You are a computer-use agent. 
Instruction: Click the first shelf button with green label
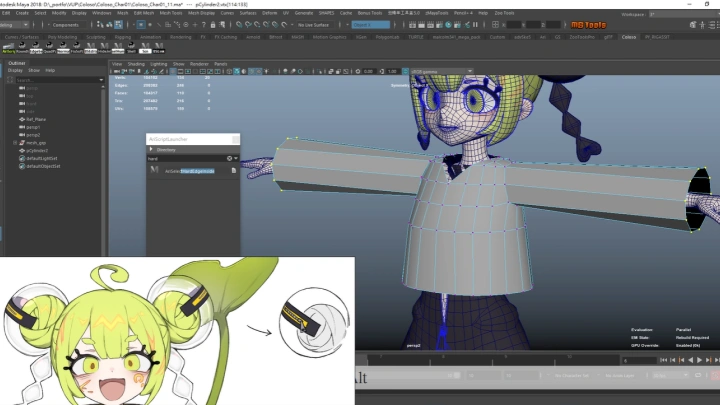[x=8, y=47]
